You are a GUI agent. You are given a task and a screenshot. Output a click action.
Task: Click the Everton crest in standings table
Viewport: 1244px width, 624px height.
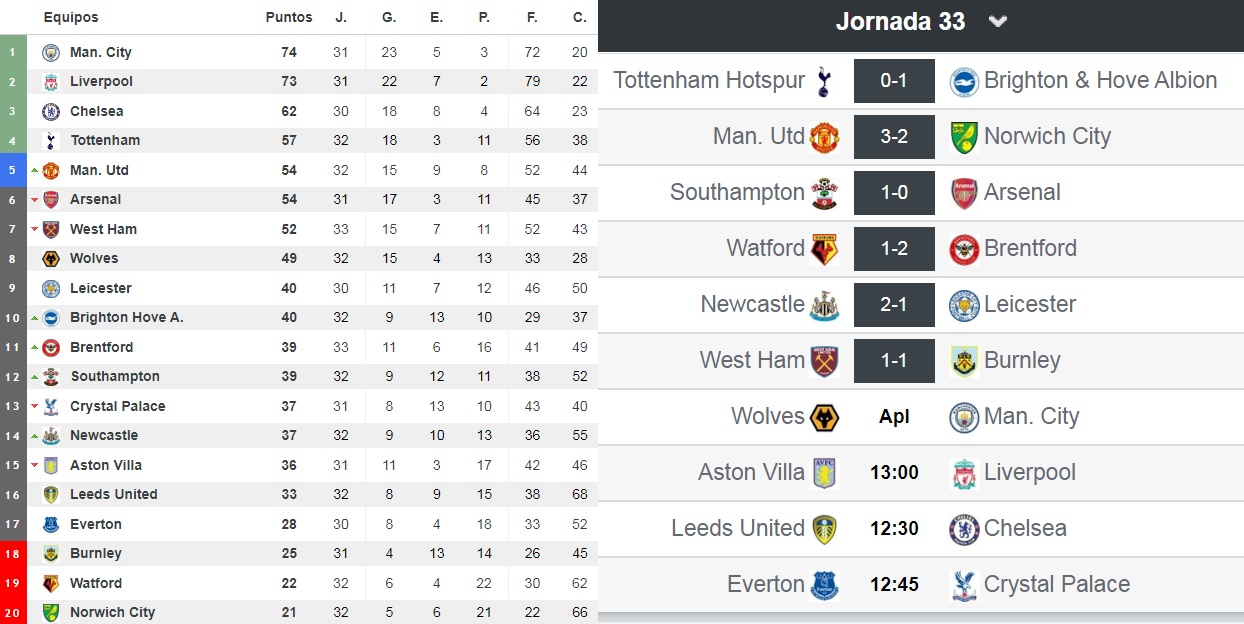50,524
